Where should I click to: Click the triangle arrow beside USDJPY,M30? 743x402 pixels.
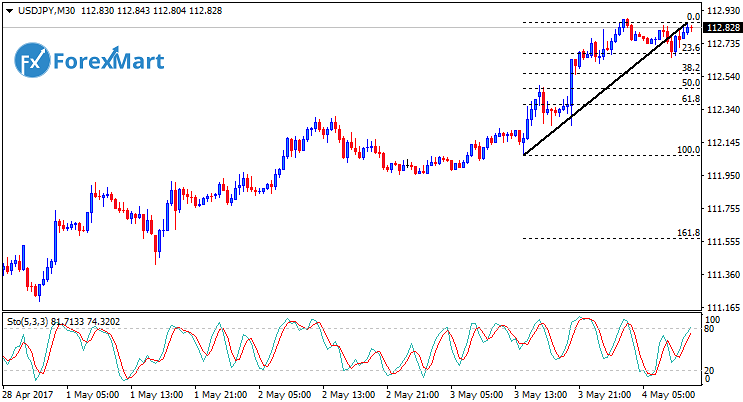point(9,10)
